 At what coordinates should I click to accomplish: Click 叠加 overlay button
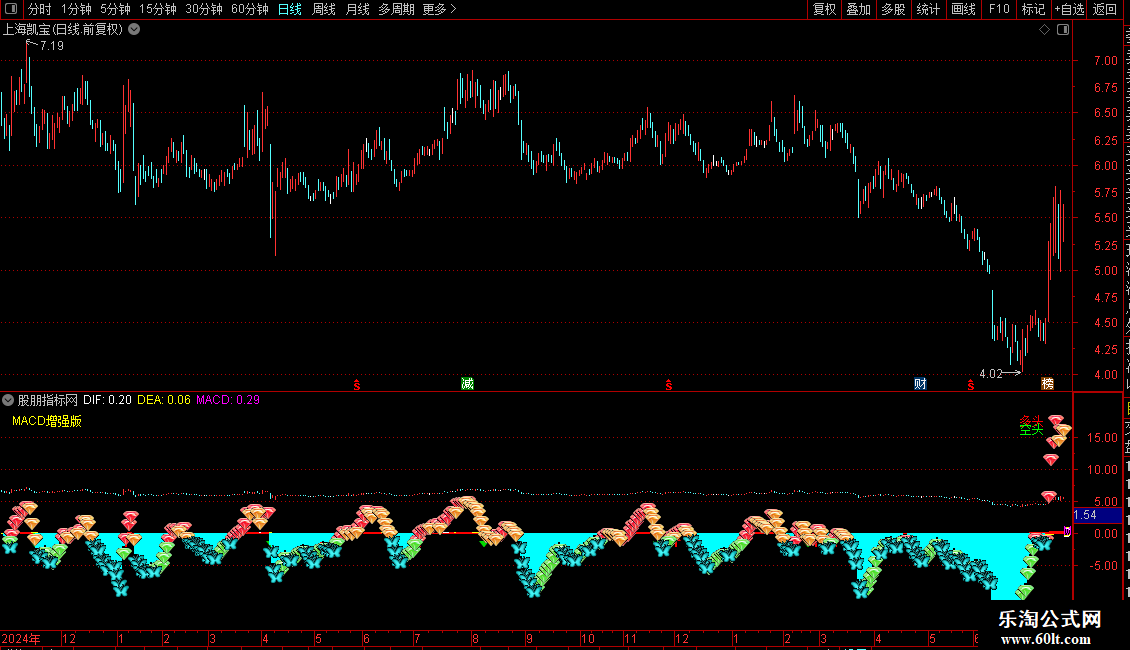point(858,9)
